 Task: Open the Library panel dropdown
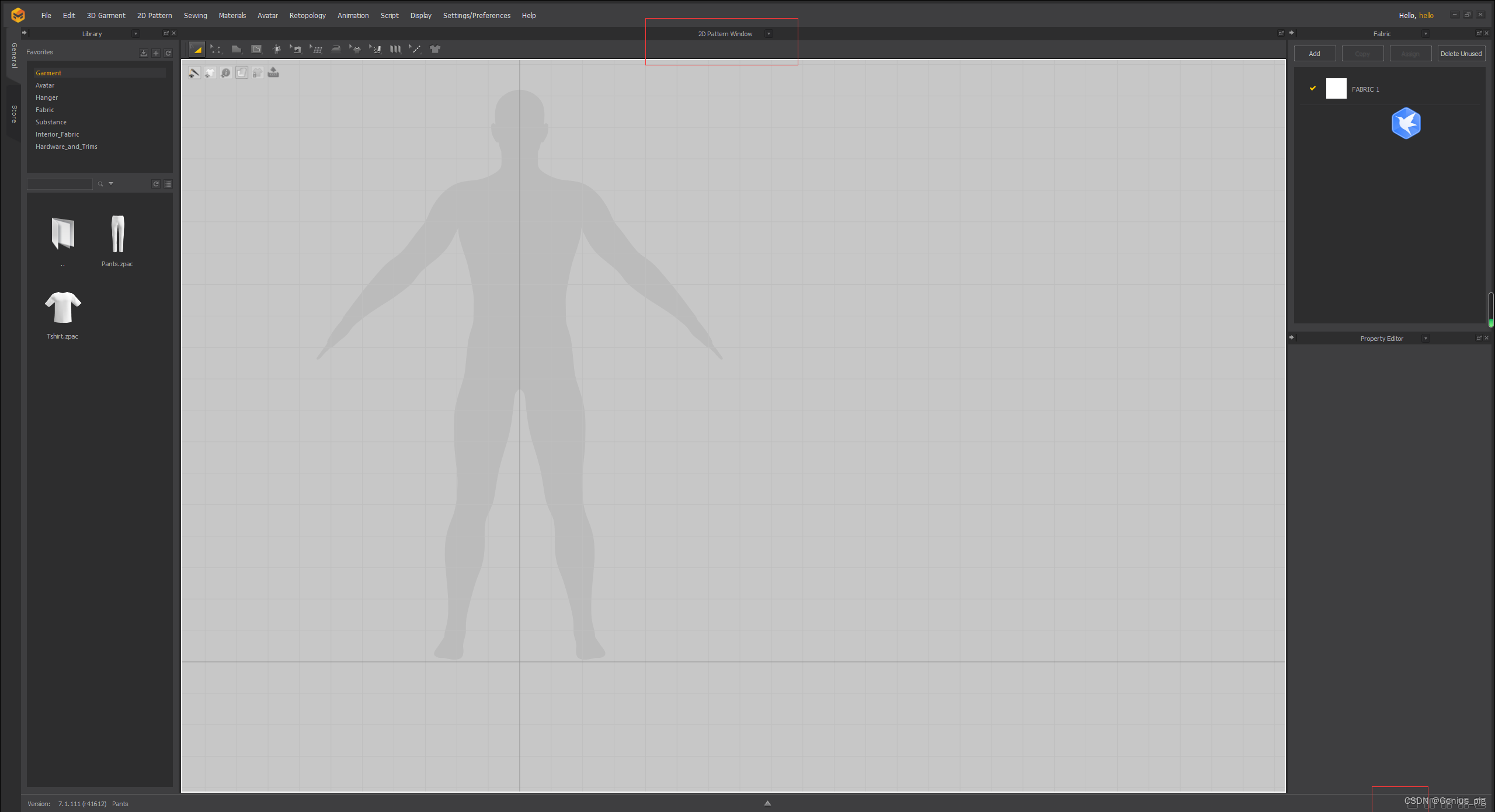(x=135, y=34)
